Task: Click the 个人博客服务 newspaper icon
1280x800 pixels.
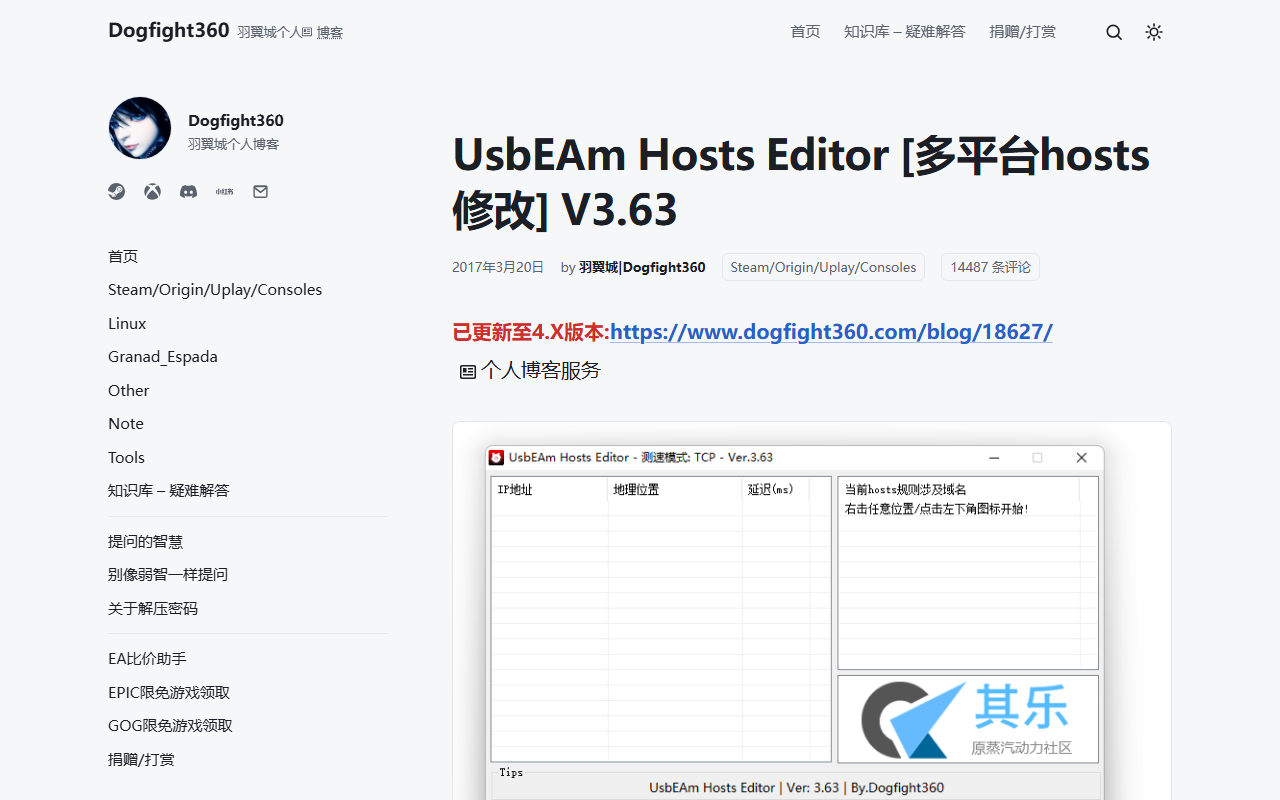Action: pyautogui.click(x=468, y=372)
